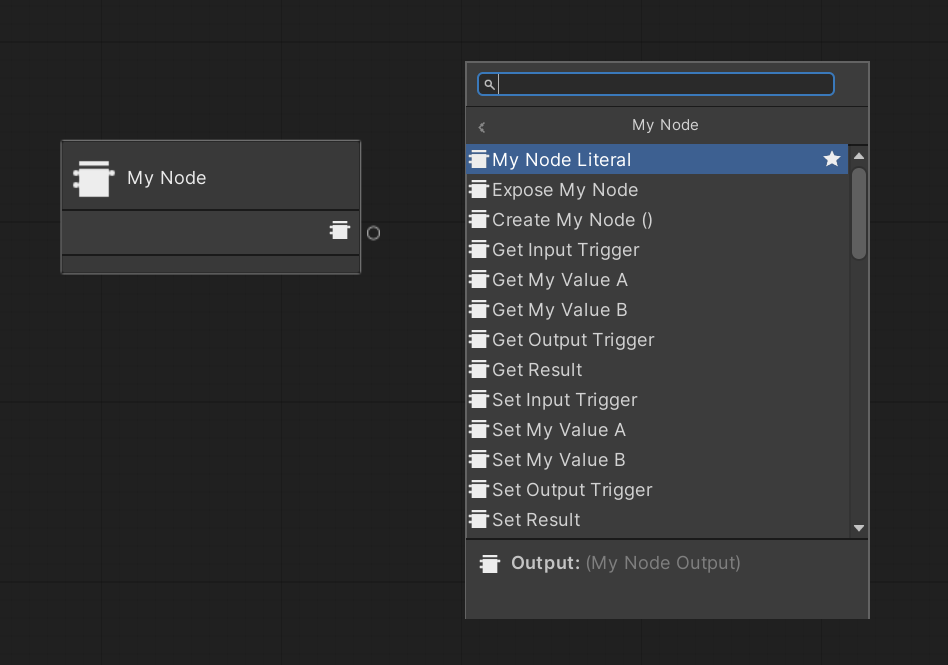Select Get Input Trigger from the list
Image resolution: width=948 pixels, height=665 pixels.
click(x=565, y=250)
